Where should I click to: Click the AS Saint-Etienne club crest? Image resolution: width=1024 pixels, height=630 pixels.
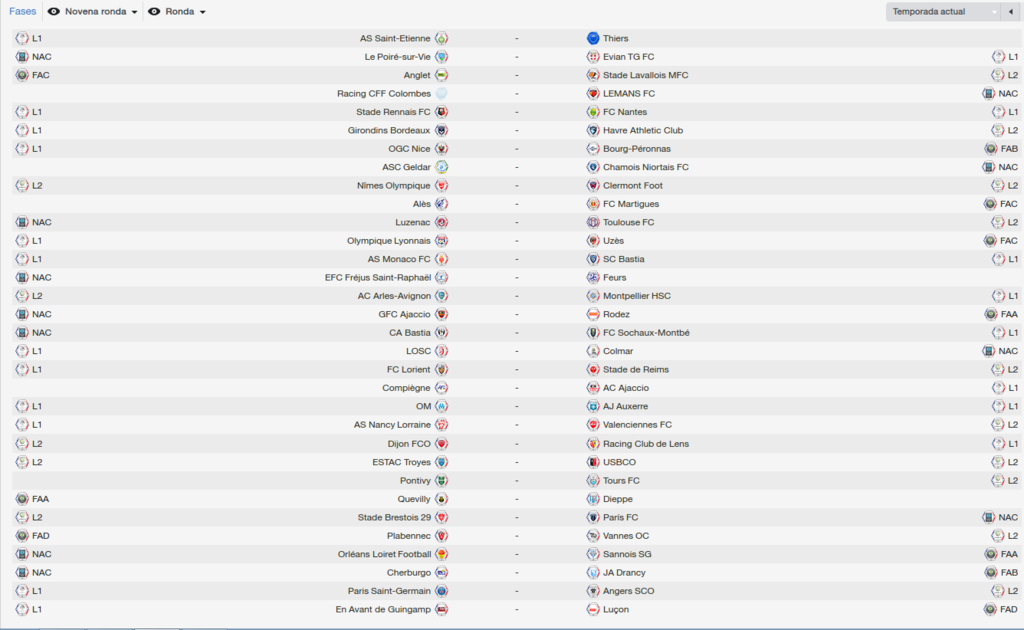pos(441,39)
